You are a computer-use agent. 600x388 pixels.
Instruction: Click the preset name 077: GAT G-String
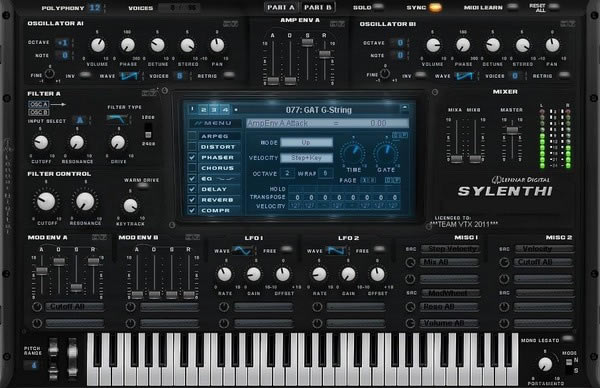point(318,110)
